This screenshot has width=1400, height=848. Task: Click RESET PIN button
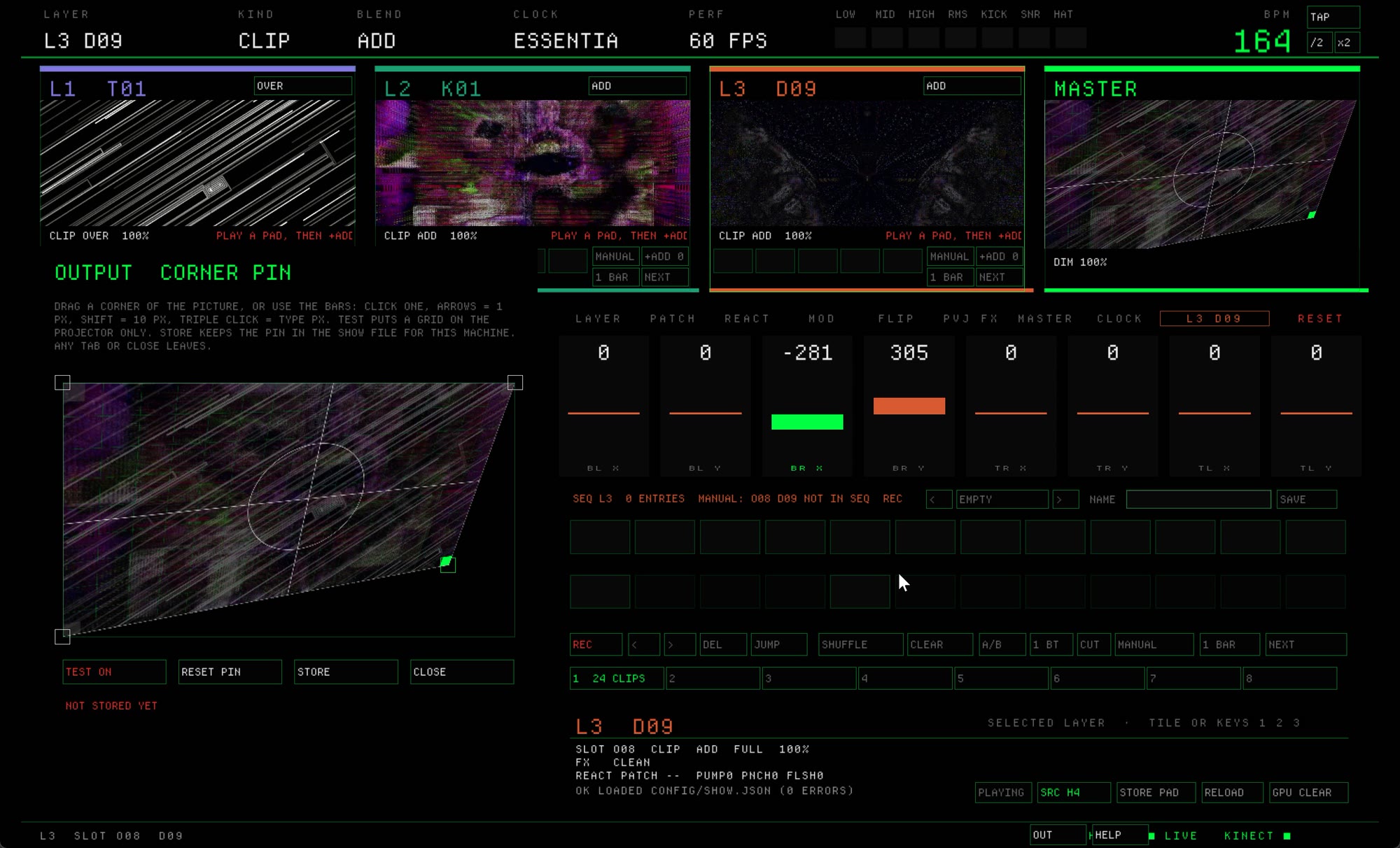pyautogui.click(x=230, y=672)
